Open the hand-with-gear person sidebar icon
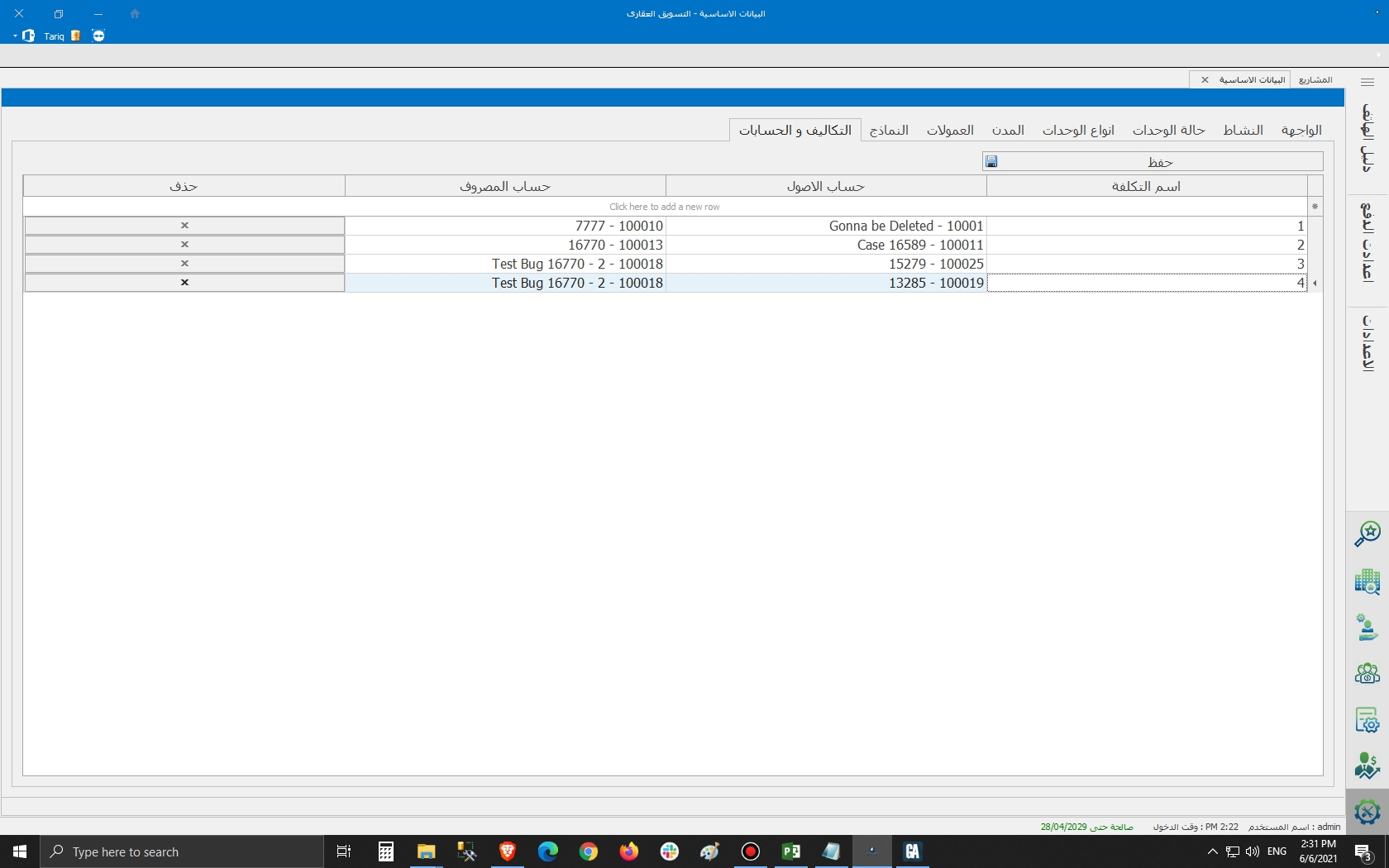This screenshot has height=868, width=1389. tap(1367, 627)
